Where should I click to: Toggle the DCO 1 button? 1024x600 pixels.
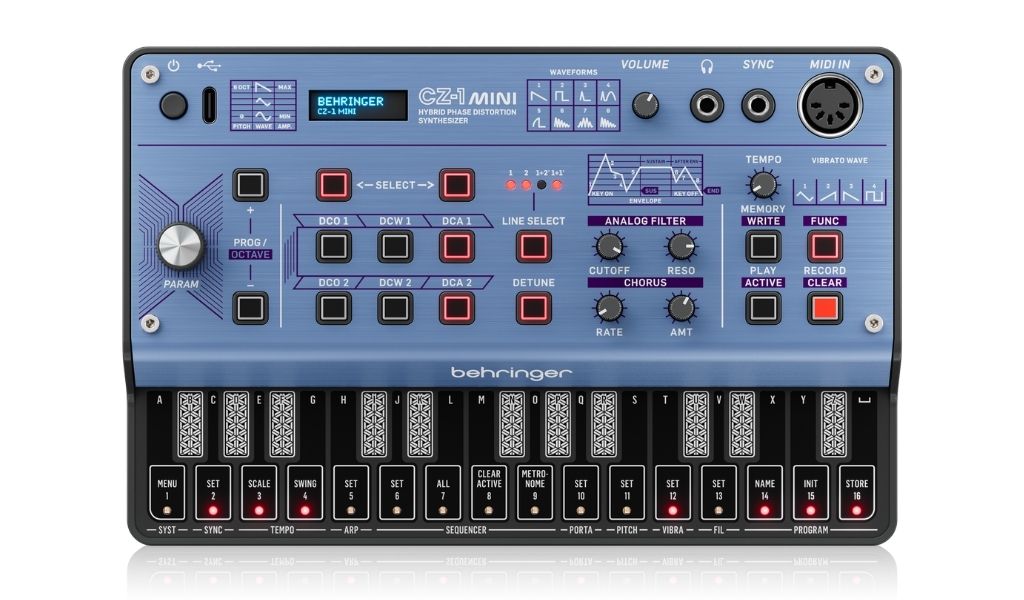(334, 247)
